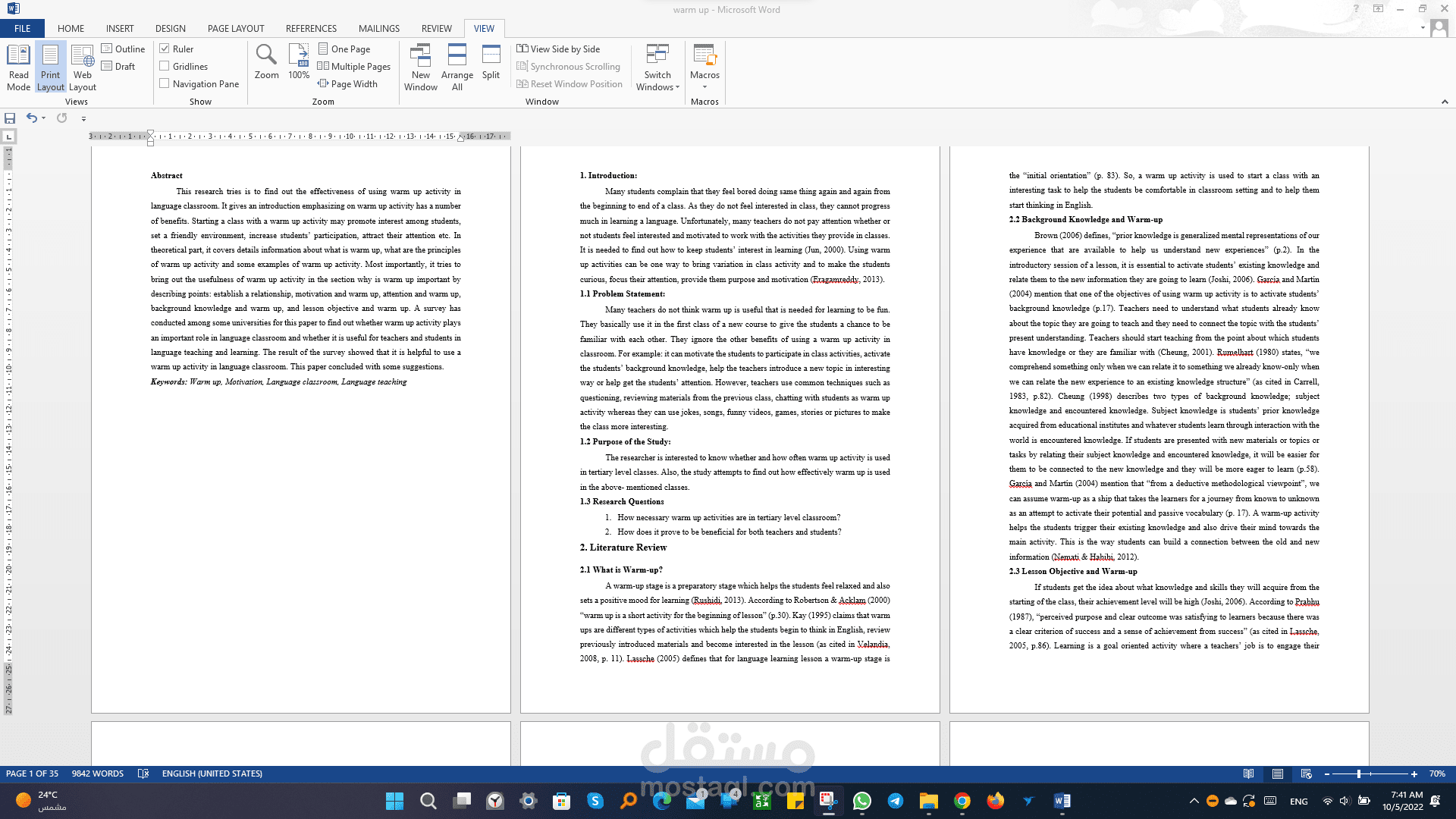Click the 70% zoom level
Screen dimensions: 1456x819
click(x=1437, y=773)
